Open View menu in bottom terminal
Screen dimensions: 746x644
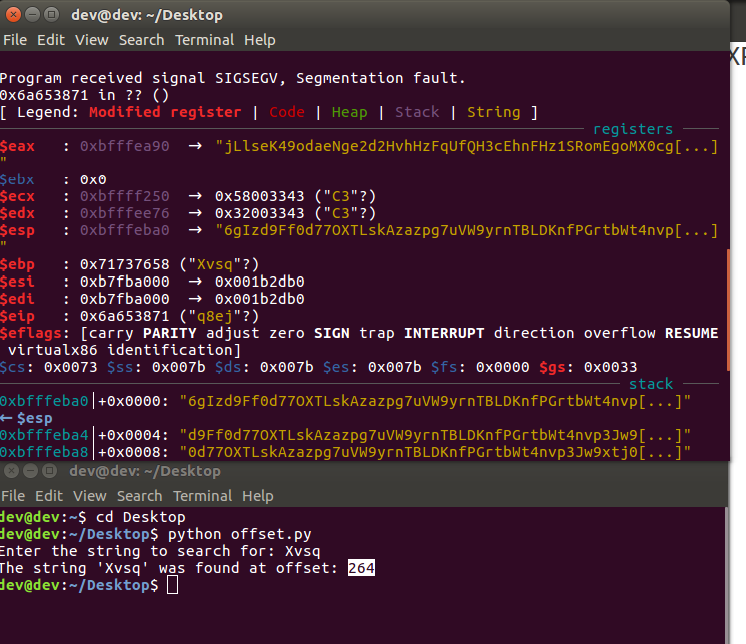point(89,496)
